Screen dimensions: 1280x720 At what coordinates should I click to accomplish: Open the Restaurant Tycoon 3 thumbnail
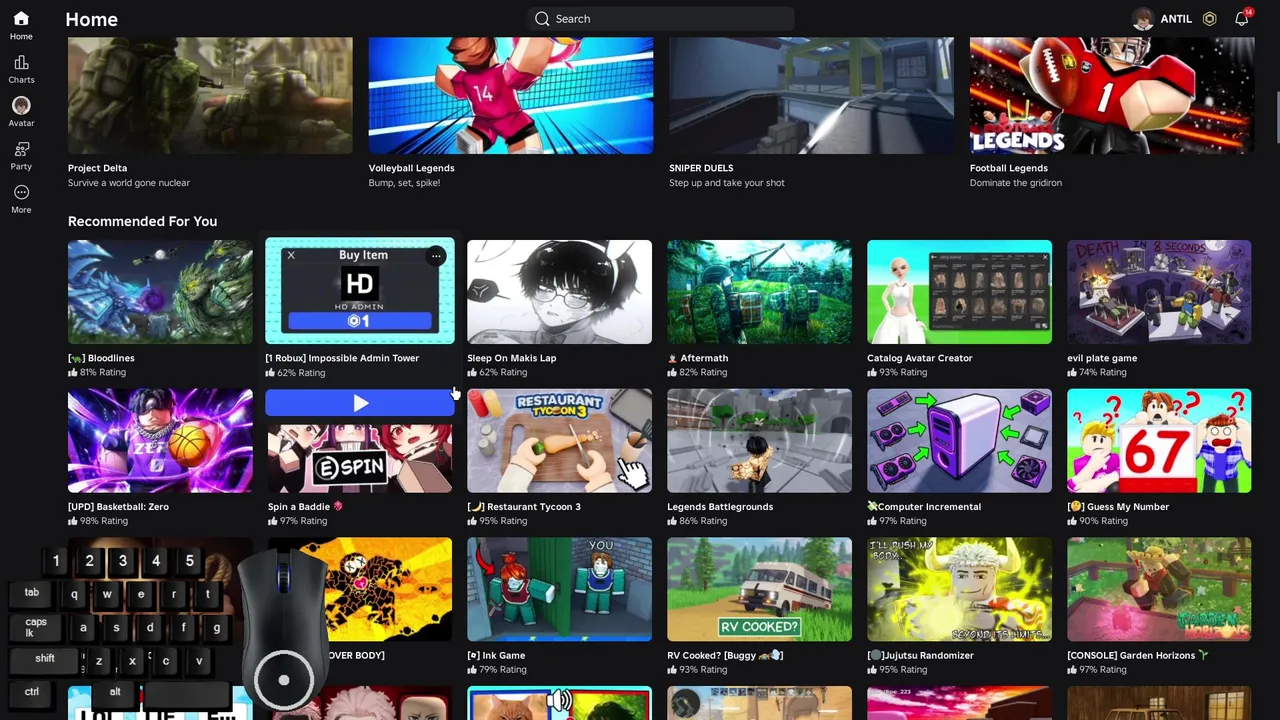click(x=559, y=441)
